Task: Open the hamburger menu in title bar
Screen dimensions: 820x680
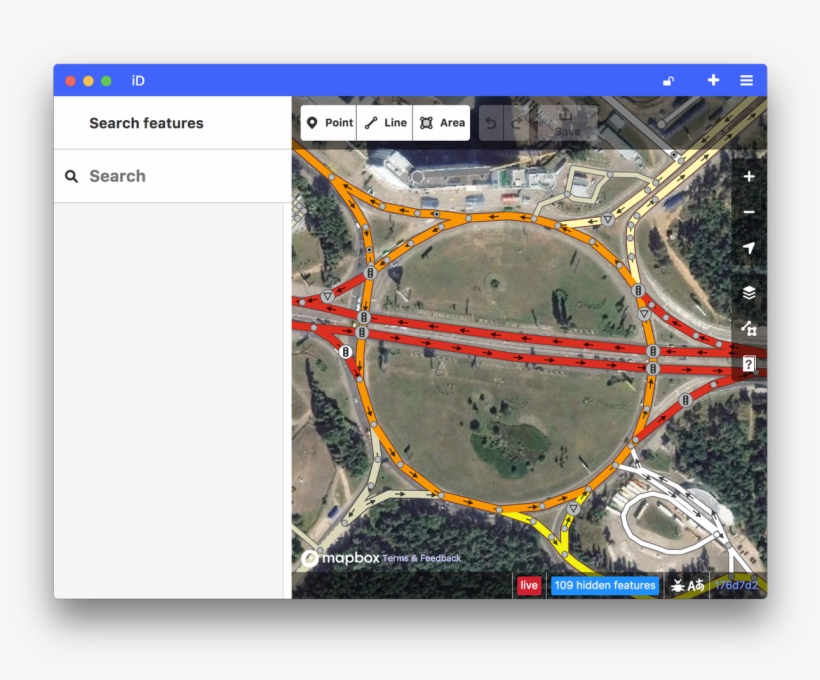Action: coord(746,80)
